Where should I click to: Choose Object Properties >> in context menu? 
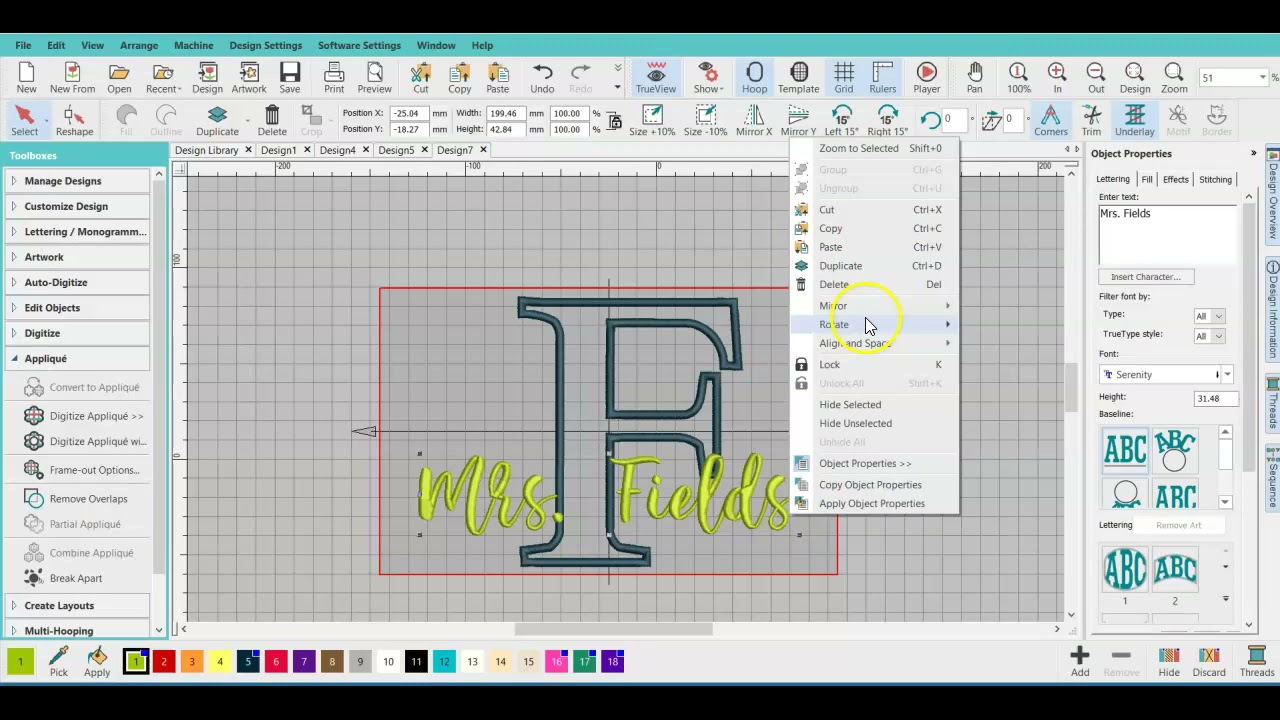tap(875, 463)
